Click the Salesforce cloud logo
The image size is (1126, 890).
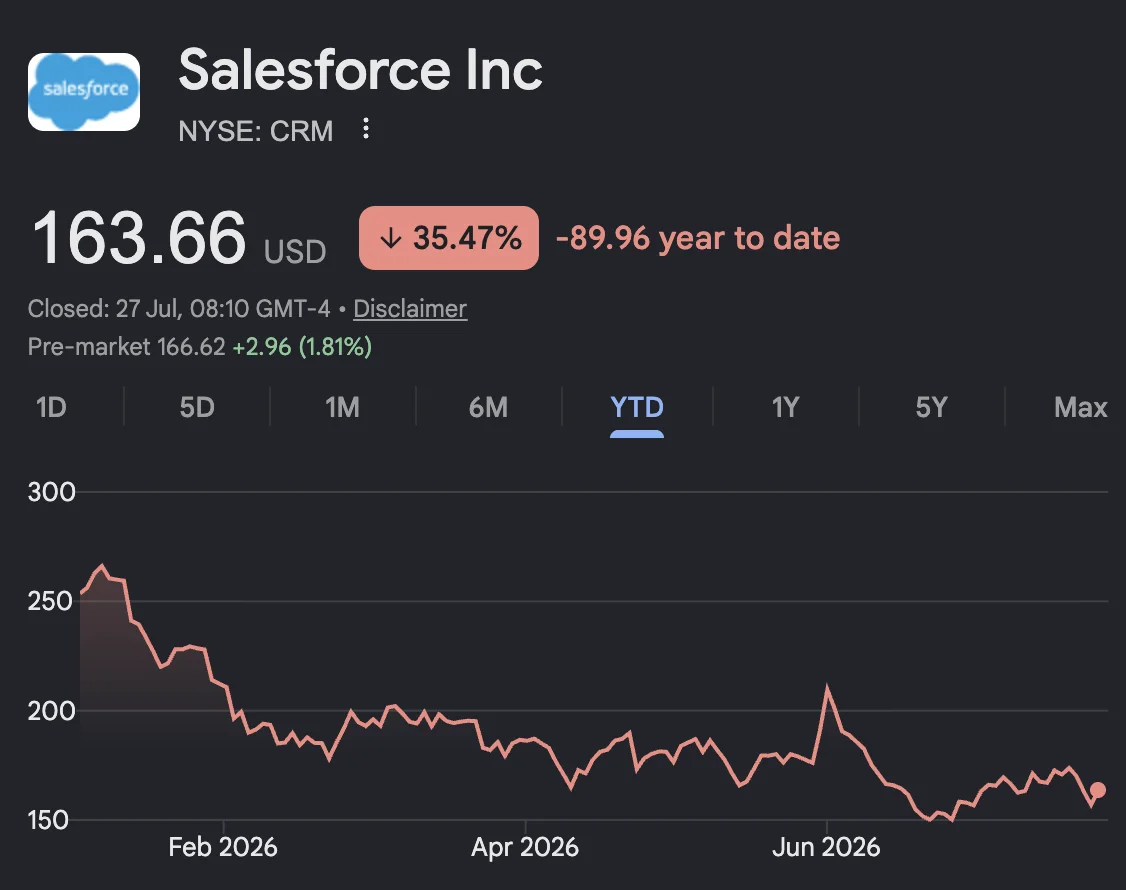[84, 92]
